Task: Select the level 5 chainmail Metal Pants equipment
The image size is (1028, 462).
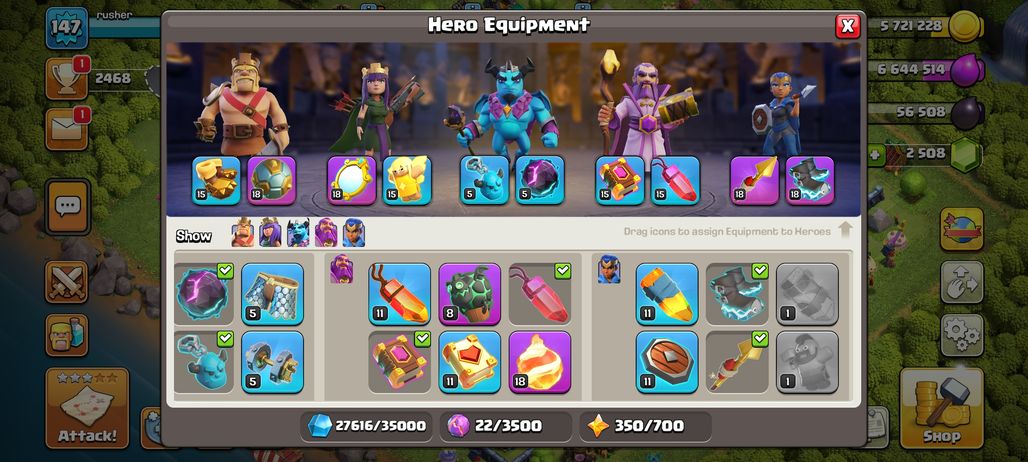Action: click(x=272, y=294)
